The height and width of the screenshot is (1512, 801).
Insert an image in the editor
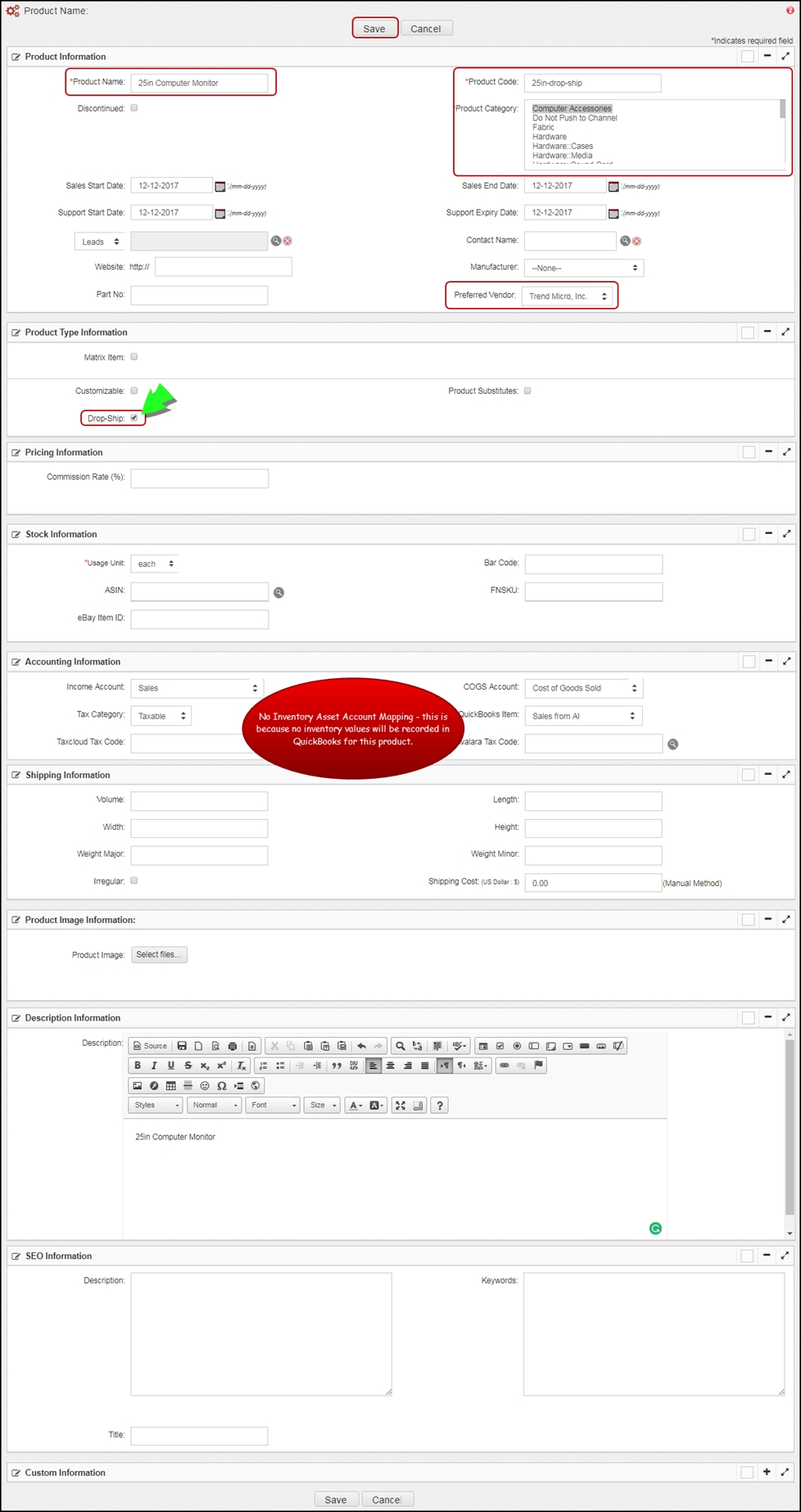coord(137,1086)
